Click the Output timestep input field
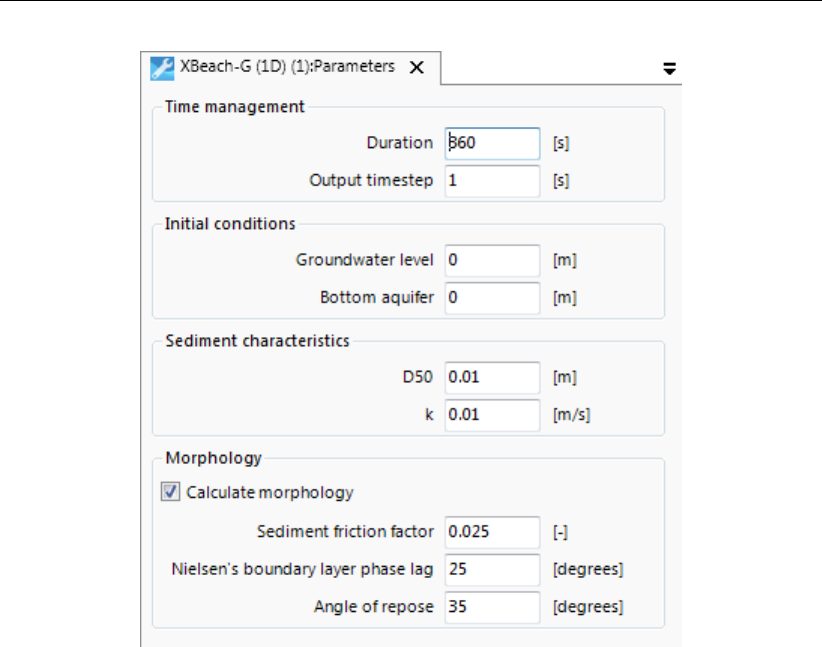 coord(492,181)
